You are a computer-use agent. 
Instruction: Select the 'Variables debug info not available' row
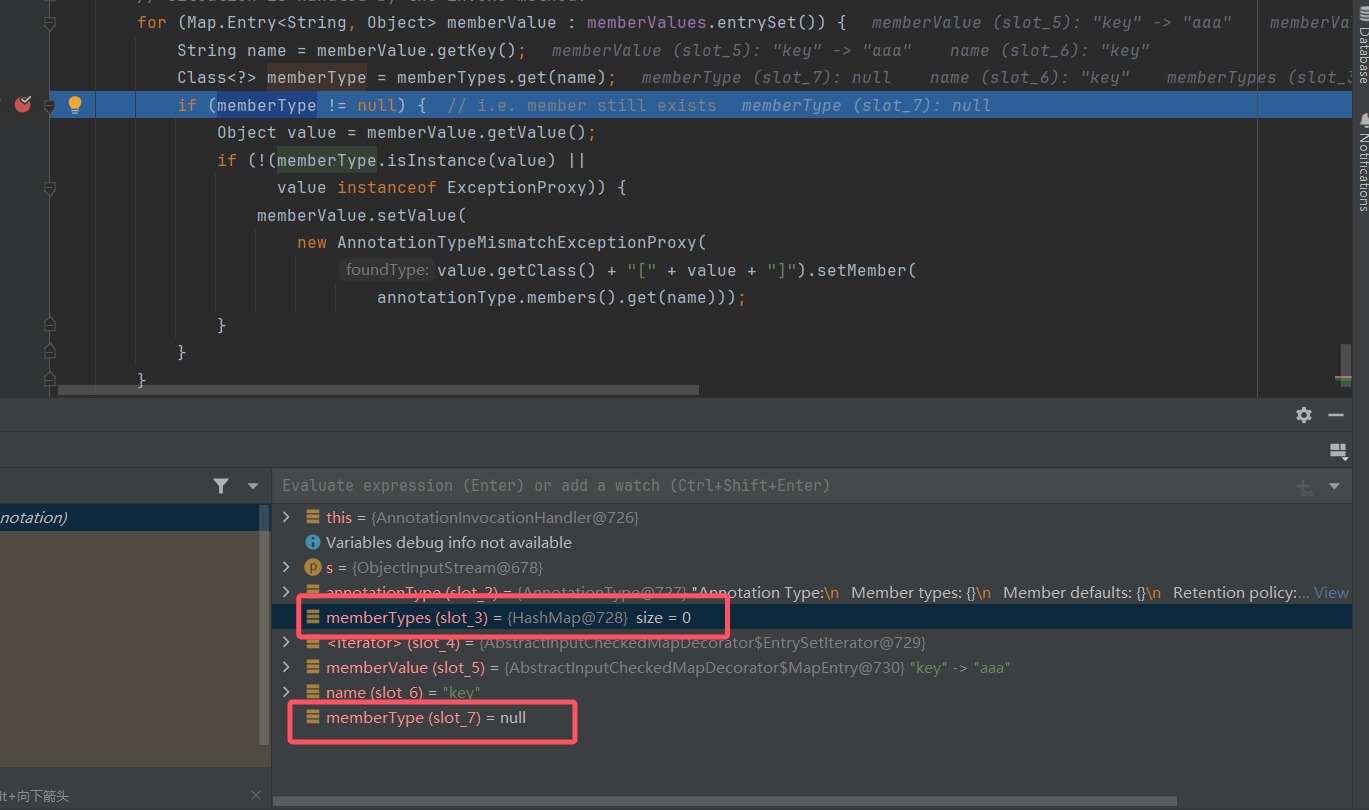[x=810, y=542]
